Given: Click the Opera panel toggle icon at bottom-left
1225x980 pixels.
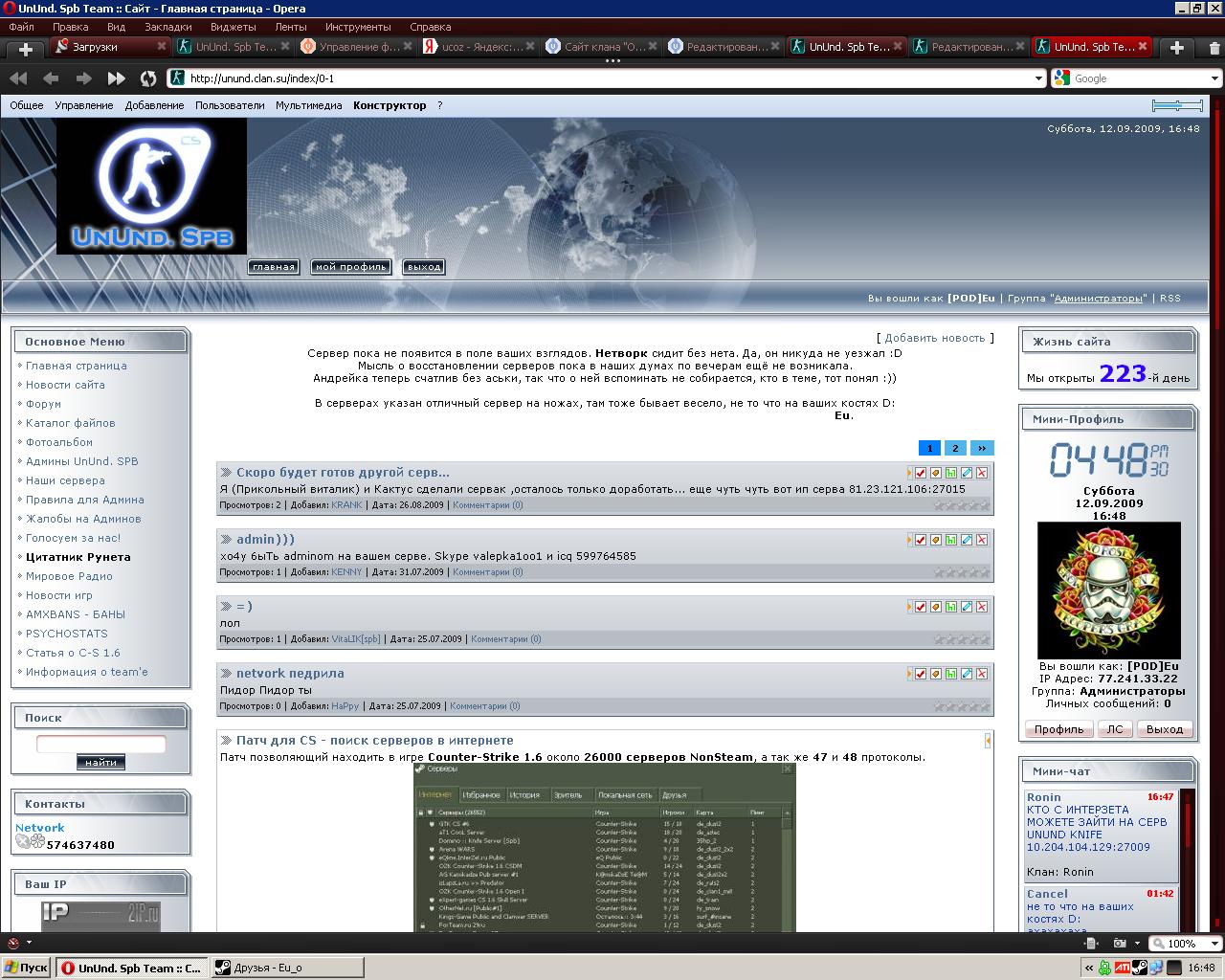Looking at the screenshot, I should click(12, 943).
